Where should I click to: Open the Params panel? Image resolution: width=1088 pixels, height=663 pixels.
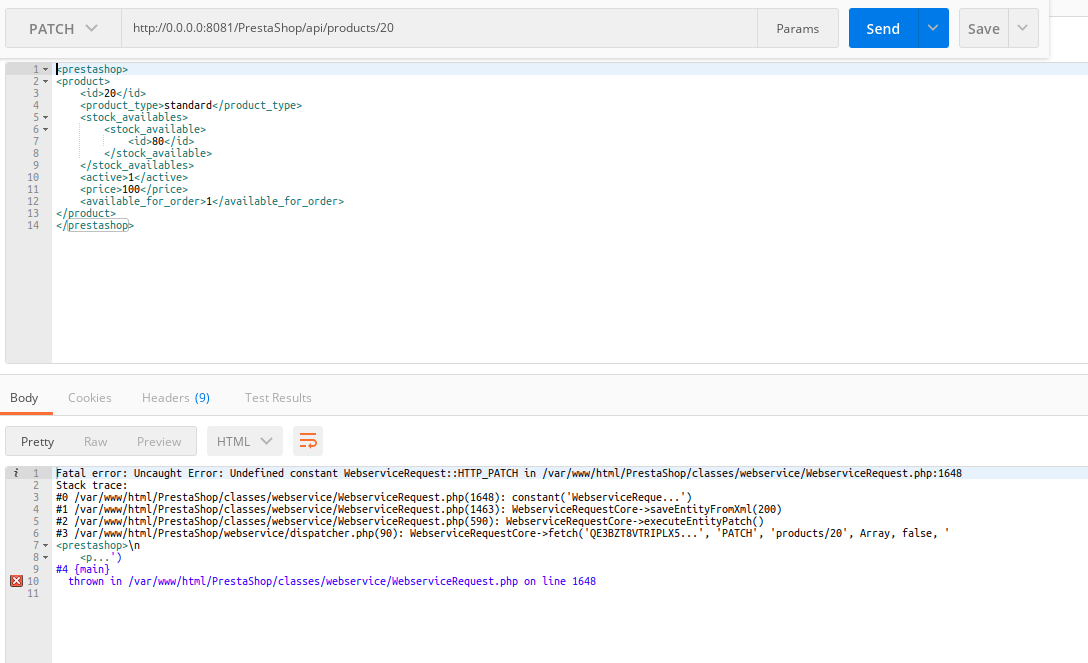tap(797, 28)
